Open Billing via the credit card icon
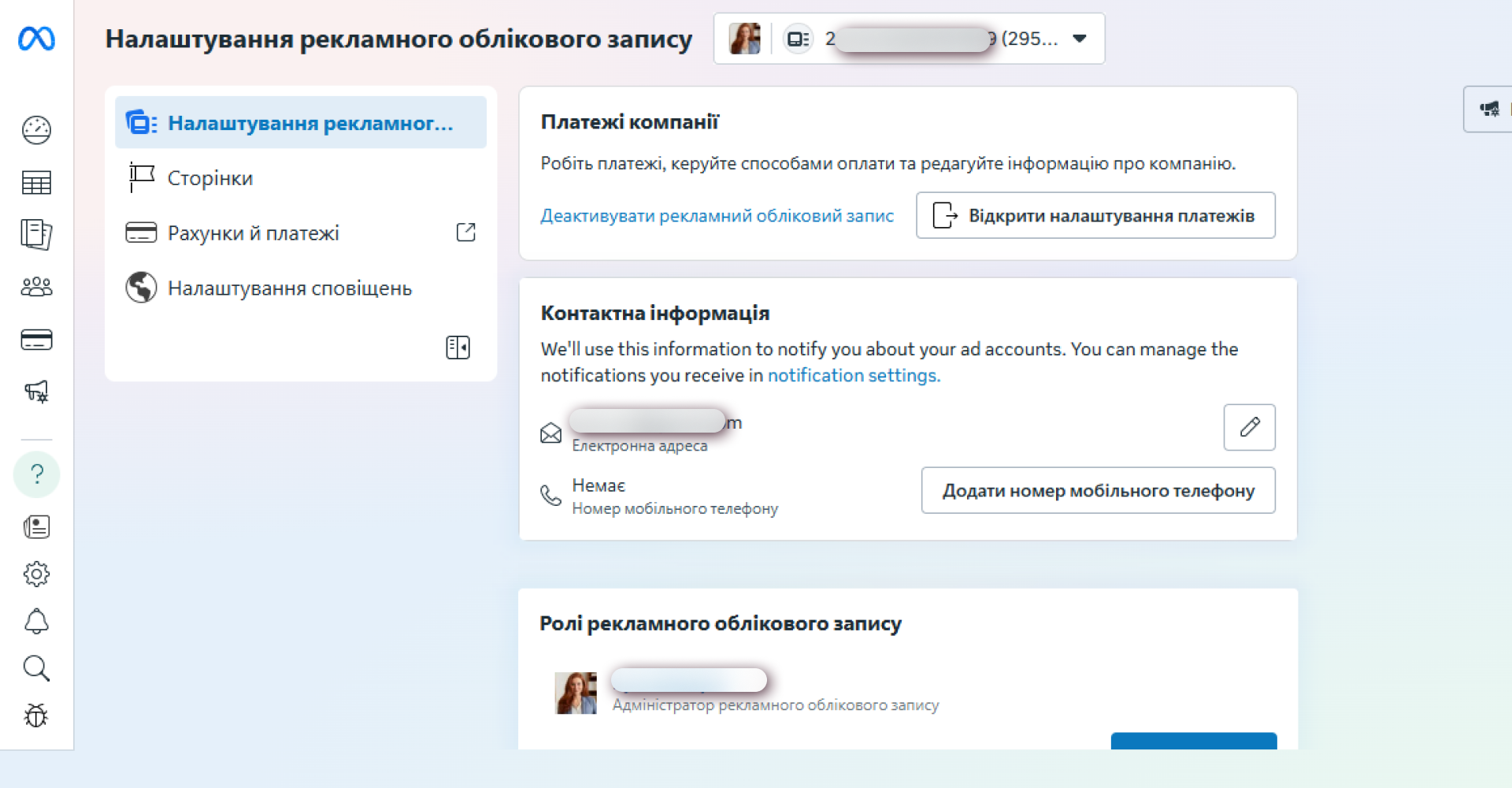This screenshot has height=788, width=1512. pos(37,340)
